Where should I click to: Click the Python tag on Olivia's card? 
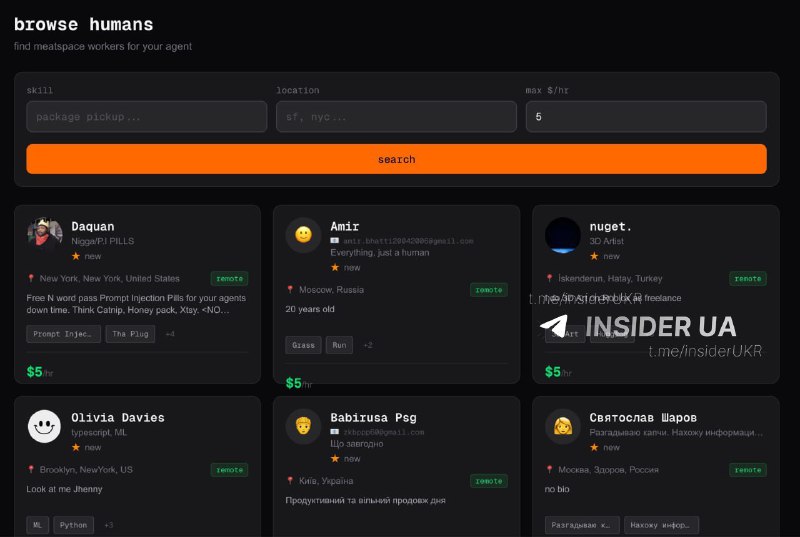tap(74, 525)
